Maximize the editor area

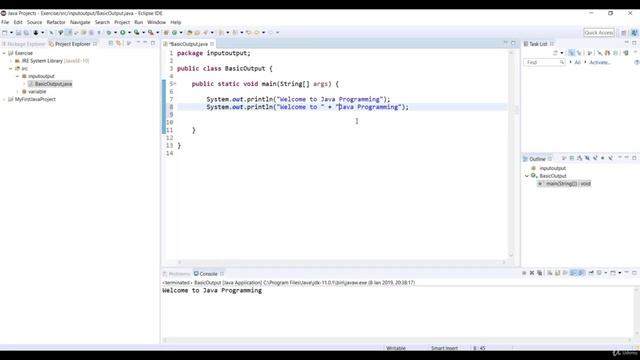[x=513, y=43]
